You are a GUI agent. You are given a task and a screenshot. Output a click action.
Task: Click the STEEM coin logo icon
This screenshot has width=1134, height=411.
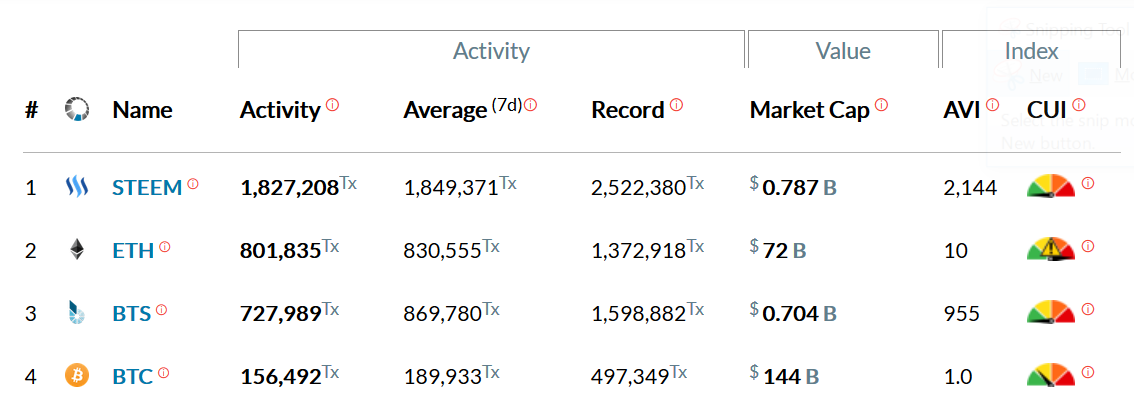[77, 188]
